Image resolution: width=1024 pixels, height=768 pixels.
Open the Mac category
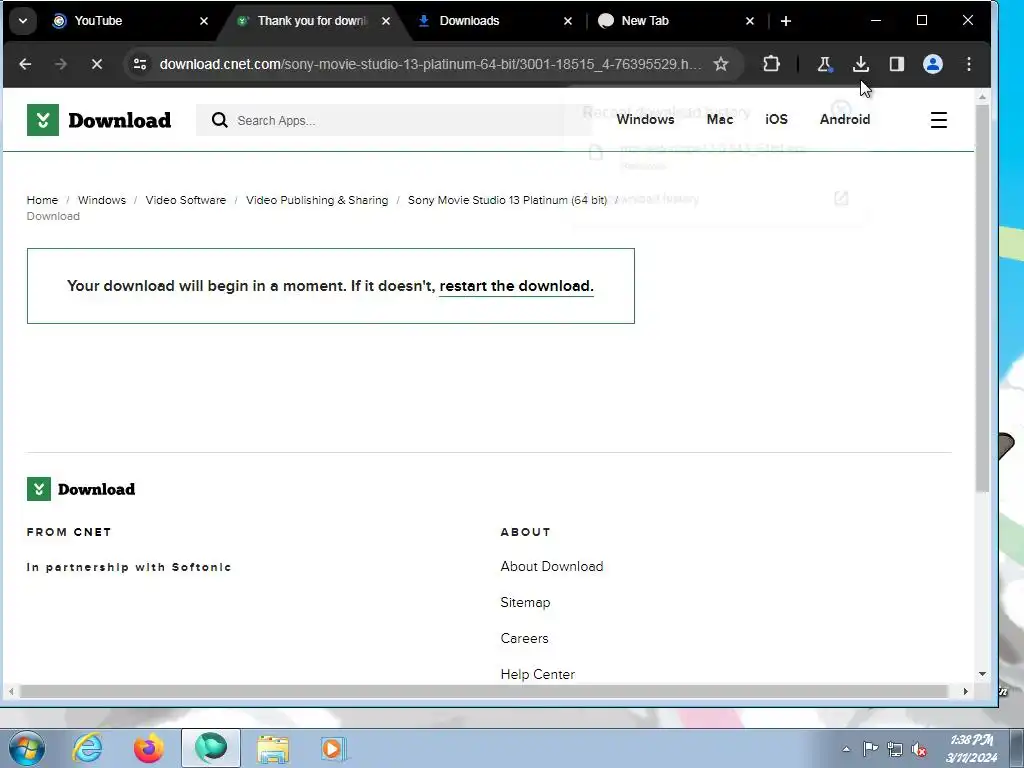pyautogui.click(x=720, y=120)
